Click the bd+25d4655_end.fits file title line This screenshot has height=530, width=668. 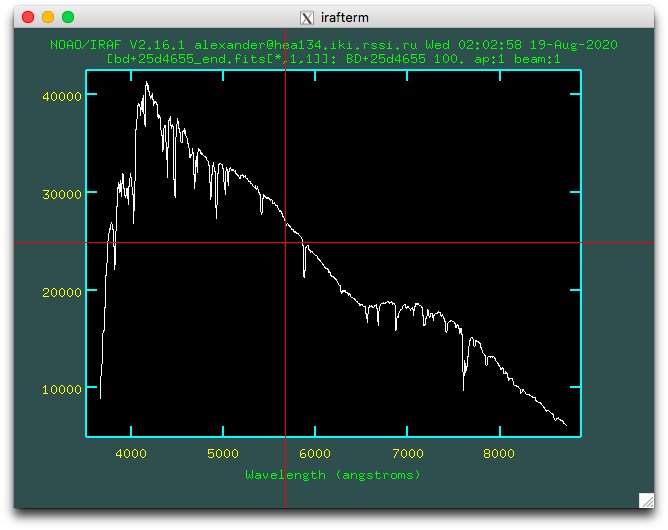tap(334, 59)
